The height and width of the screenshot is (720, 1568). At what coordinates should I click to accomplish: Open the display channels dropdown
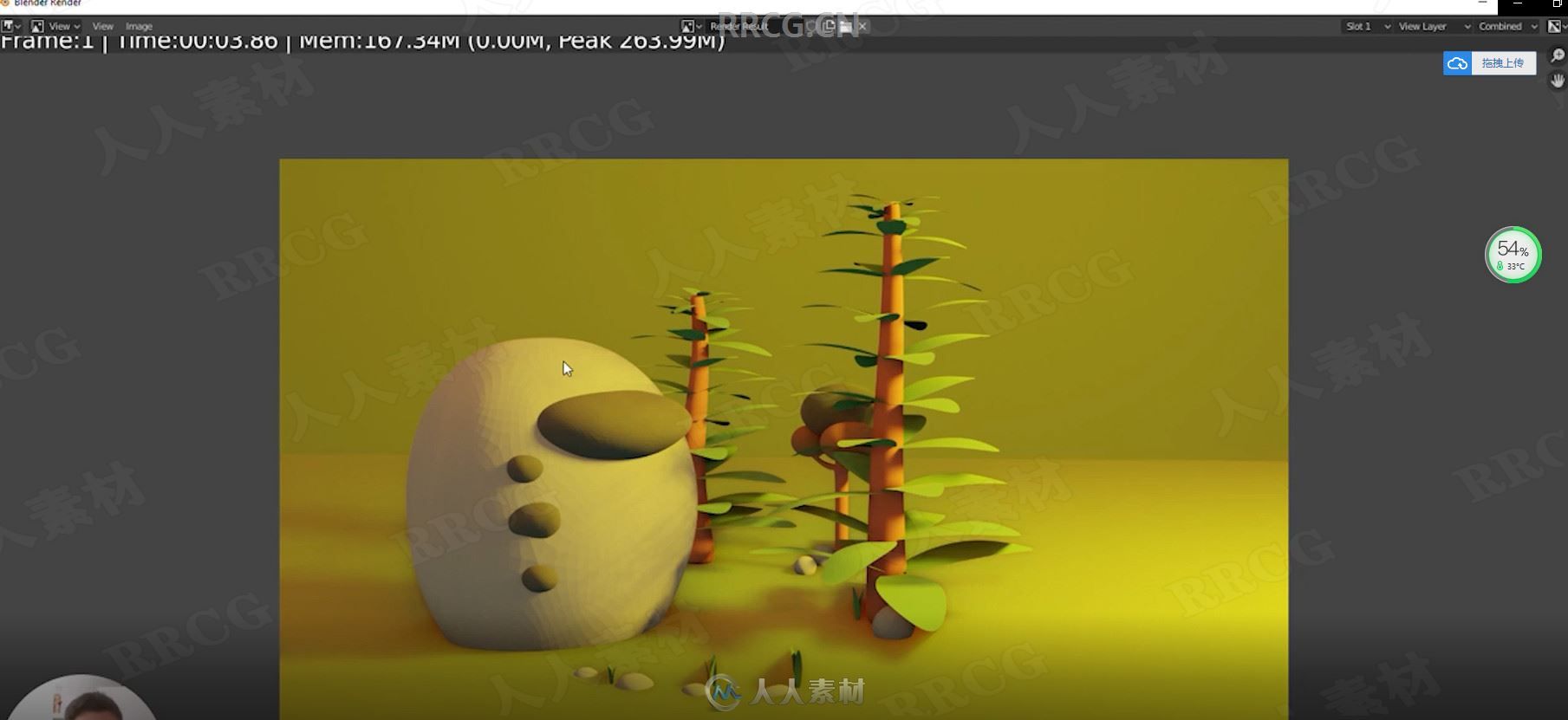(x=1558, y=26)
